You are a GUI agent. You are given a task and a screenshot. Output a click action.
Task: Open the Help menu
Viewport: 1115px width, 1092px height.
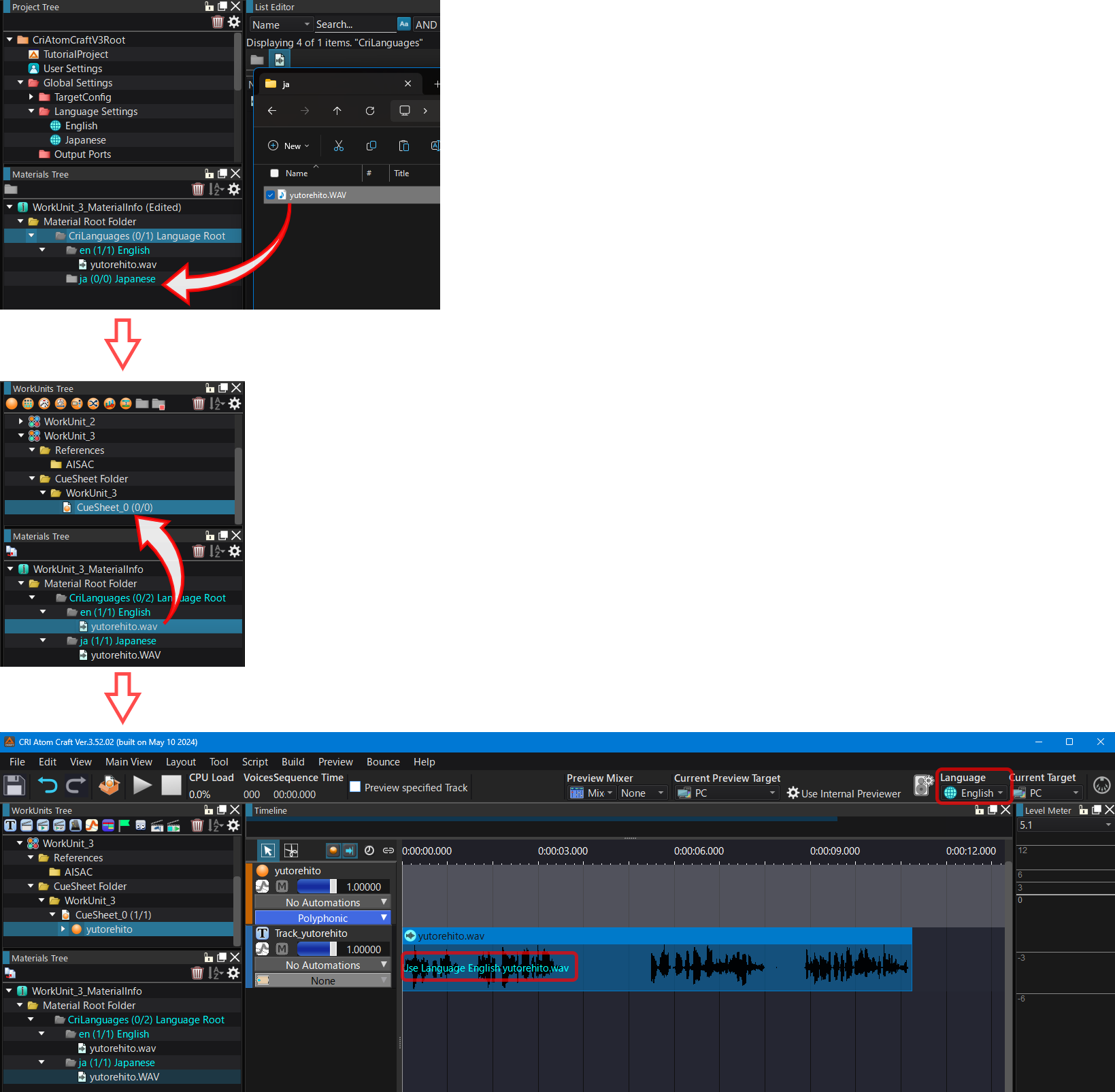click(424, 762)
